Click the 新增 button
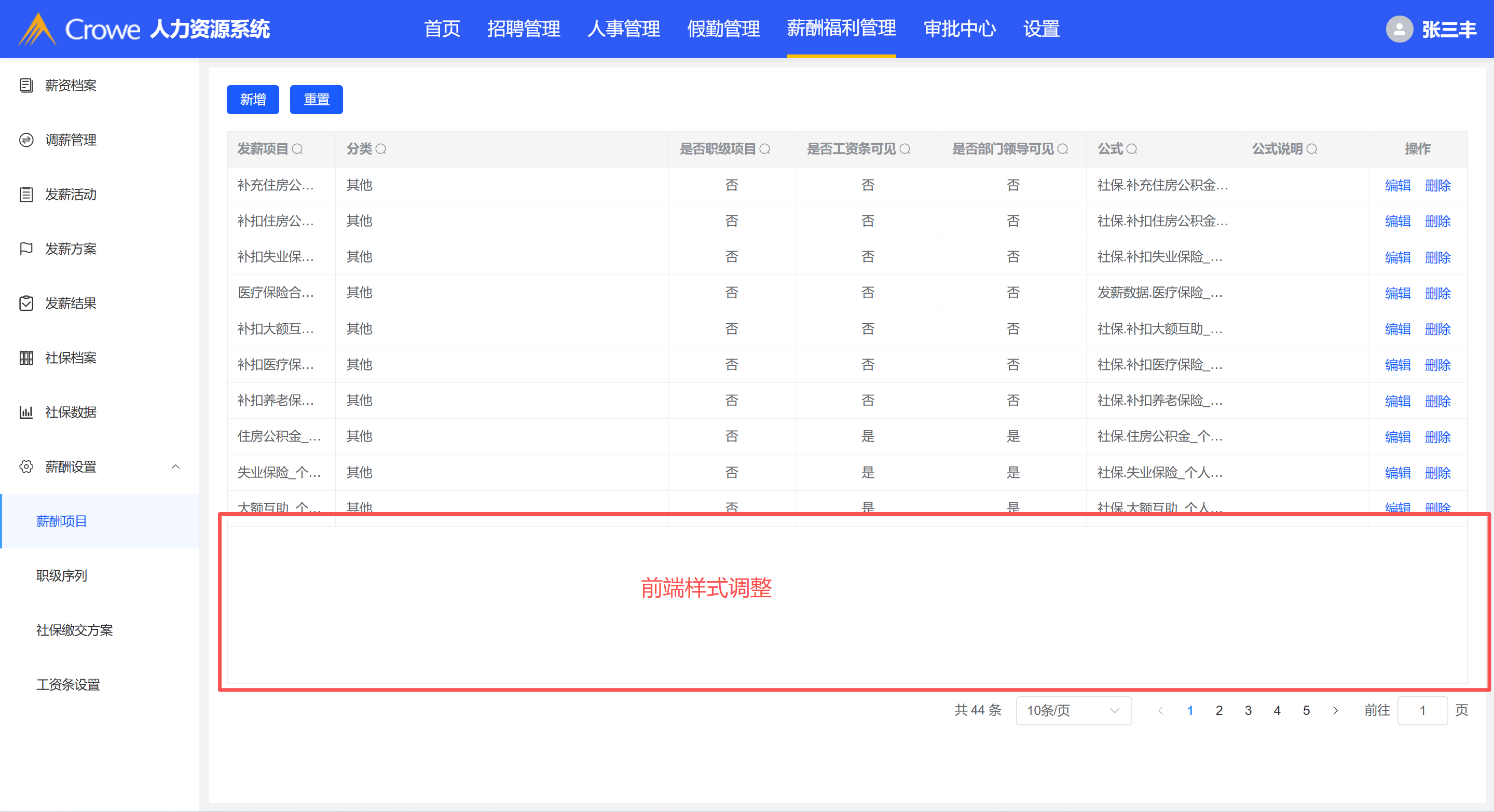Viewport: 1494px width, 812px height. click(x=252, y=100)
